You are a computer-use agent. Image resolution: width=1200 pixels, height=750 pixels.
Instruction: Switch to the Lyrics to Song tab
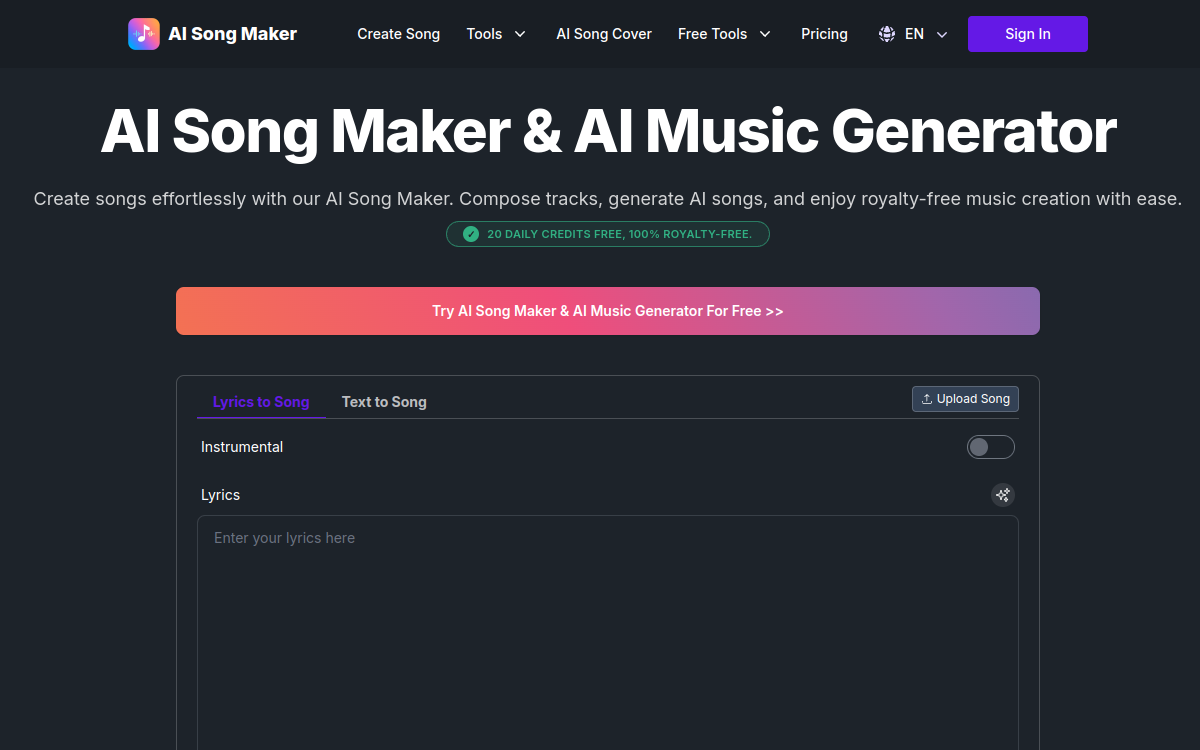tap(261, 402)
